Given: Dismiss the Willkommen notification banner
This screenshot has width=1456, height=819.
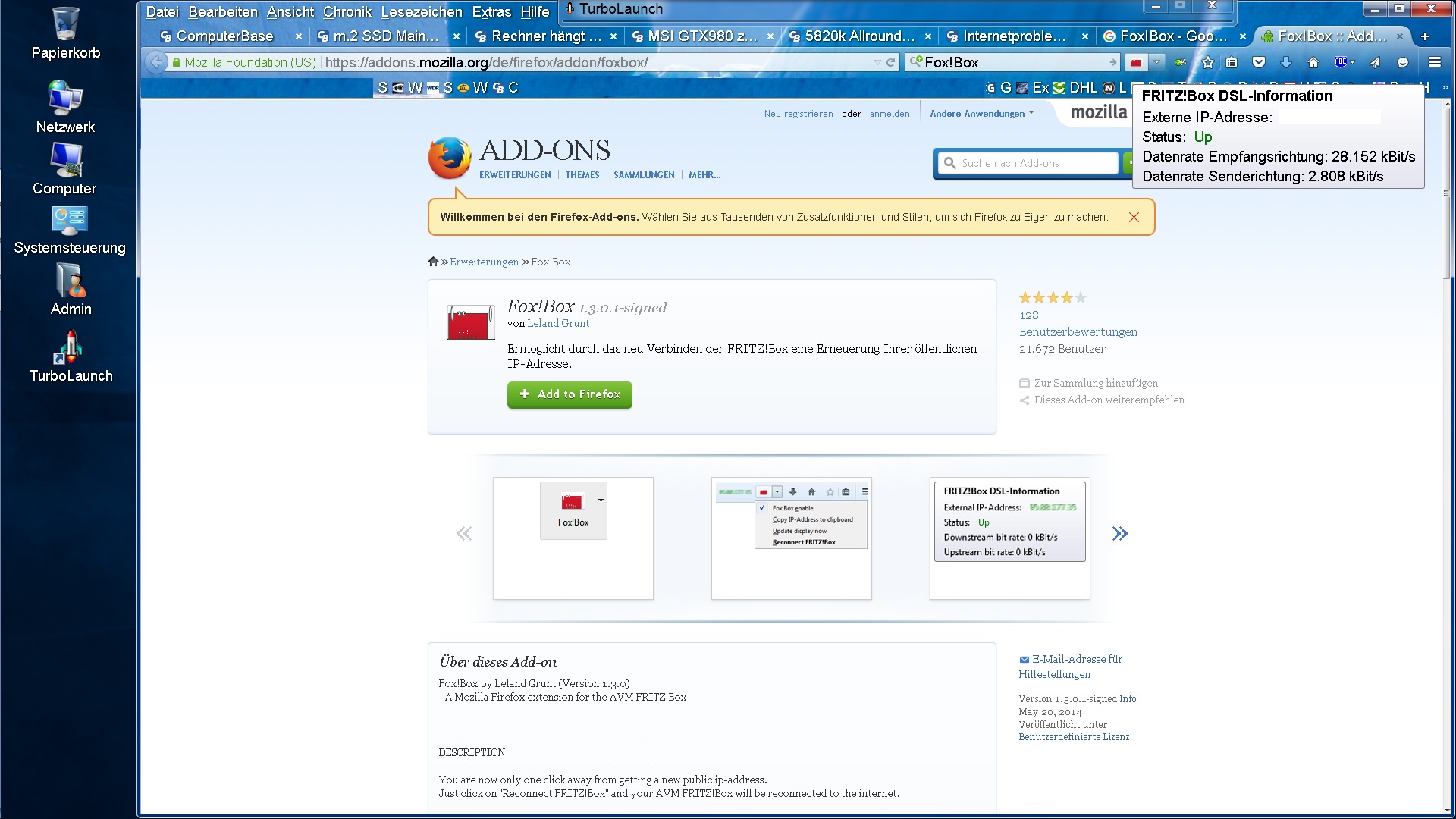Looking at the screenshot, I should [x=1134, y=218].
